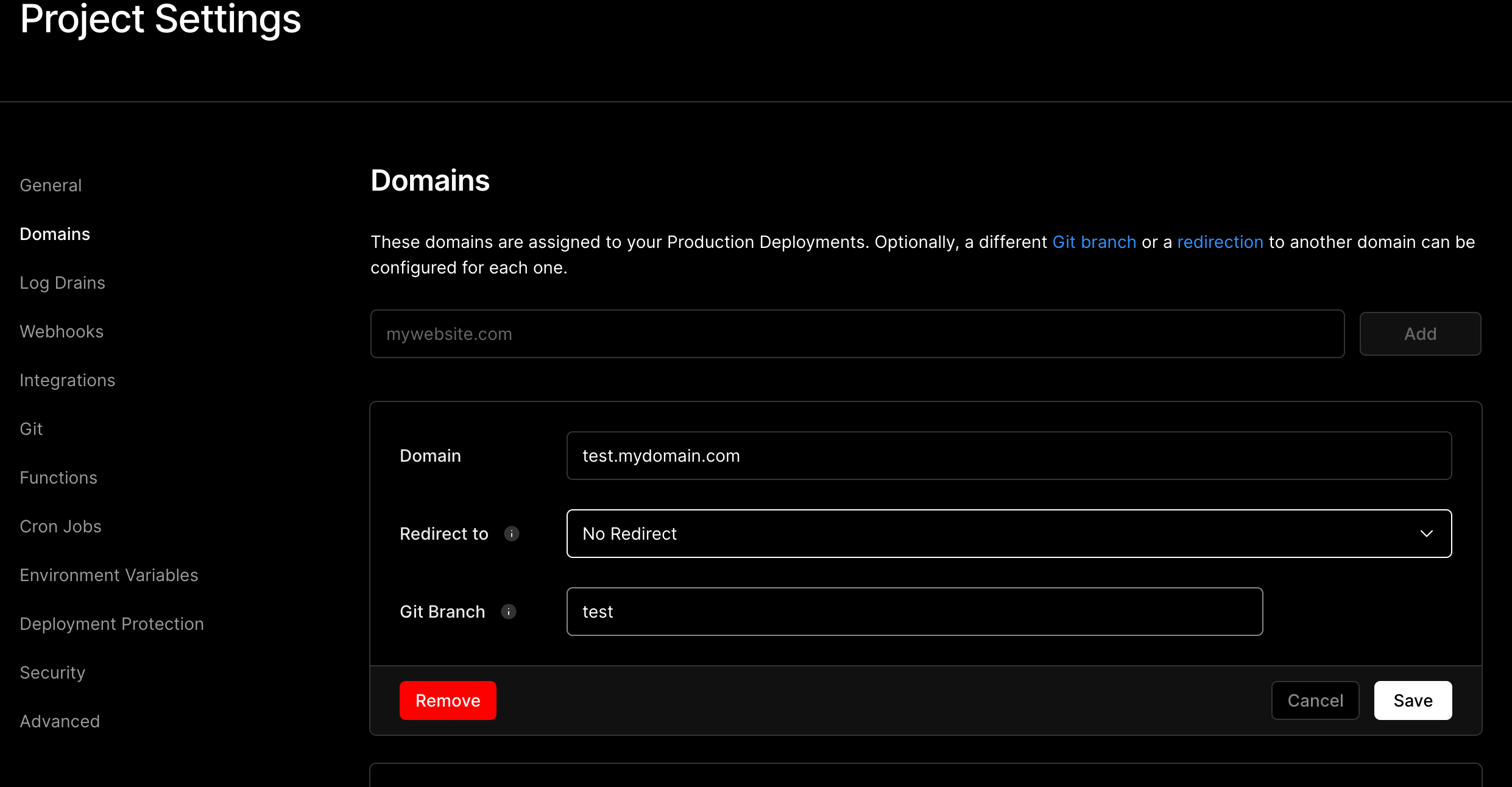Open Cron Jobs settings
1512x787 pixels.
(60, 526)
